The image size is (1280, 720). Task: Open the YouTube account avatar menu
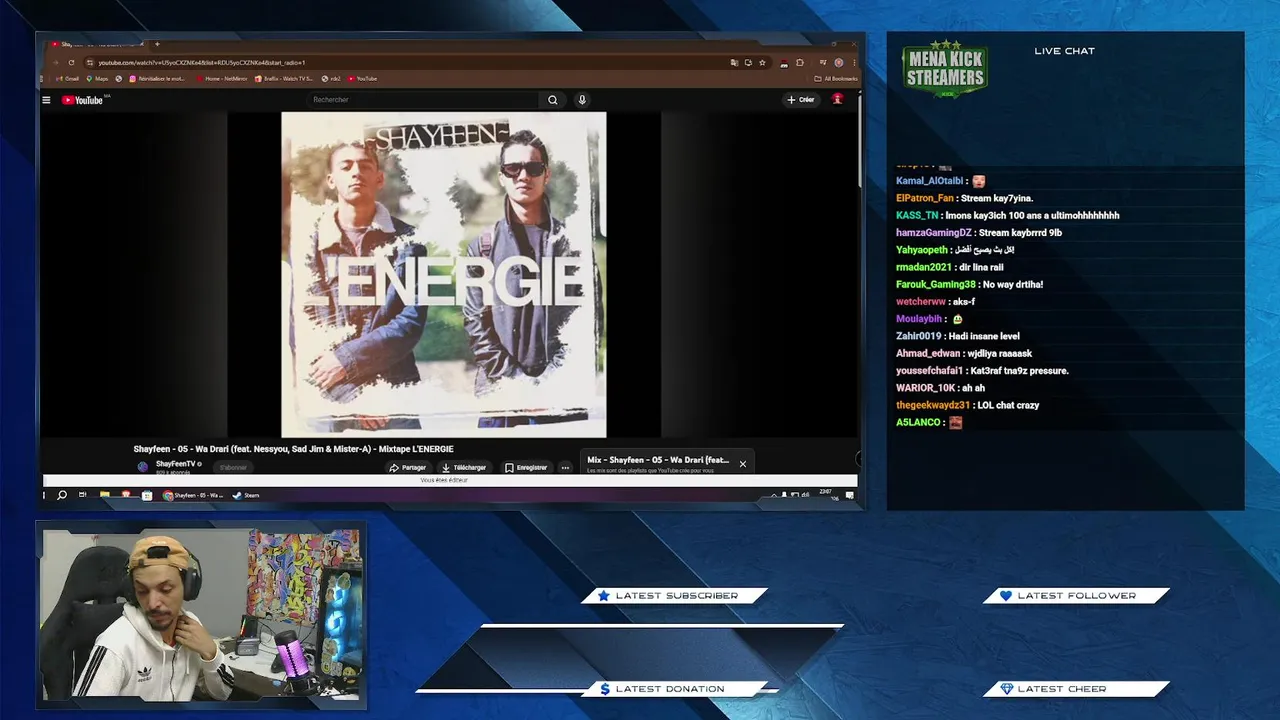[x=838, y=99]
